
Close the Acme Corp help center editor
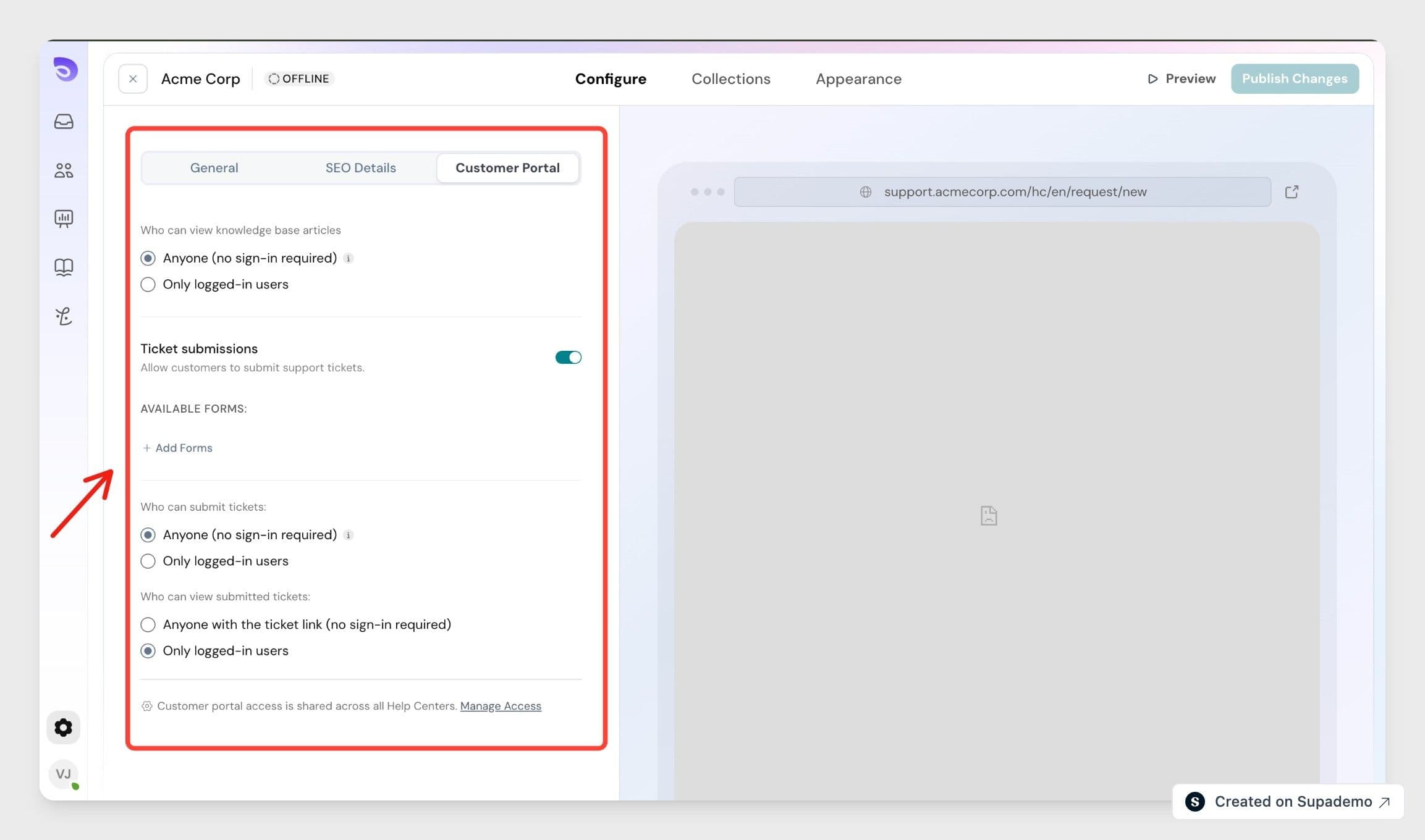pos(133,79)
